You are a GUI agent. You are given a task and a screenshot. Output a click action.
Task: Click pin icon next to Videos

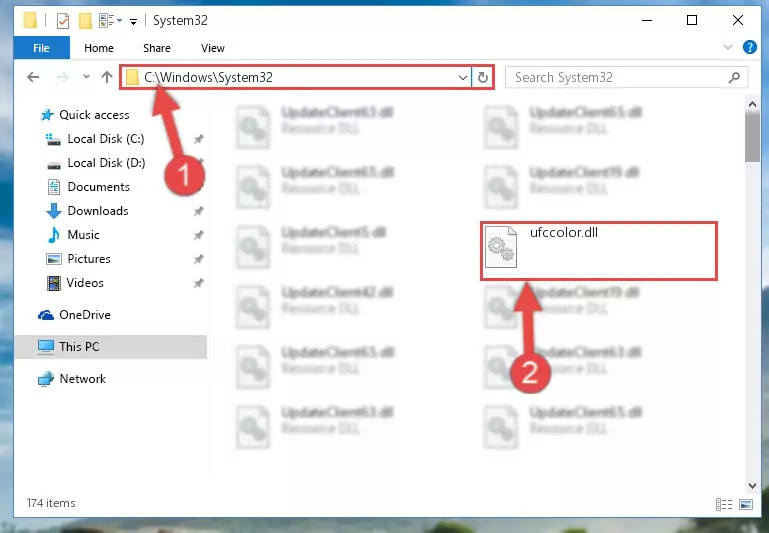[x=198, y=283]
